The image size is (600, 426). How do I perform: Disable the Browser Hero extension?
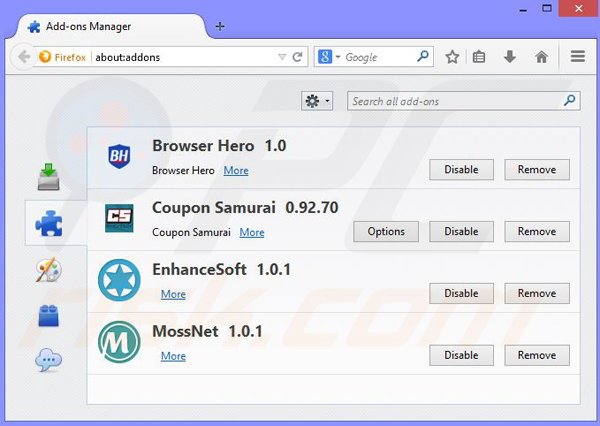pos(461,170)
